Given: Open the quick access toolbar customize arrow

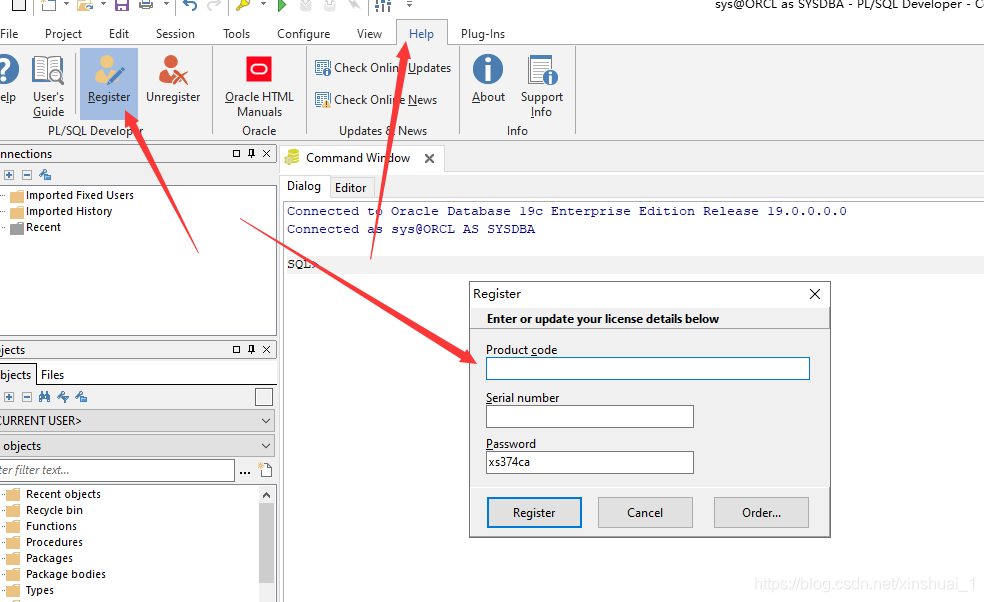Looking at the screenshot, I should click(x=409, y=4).
